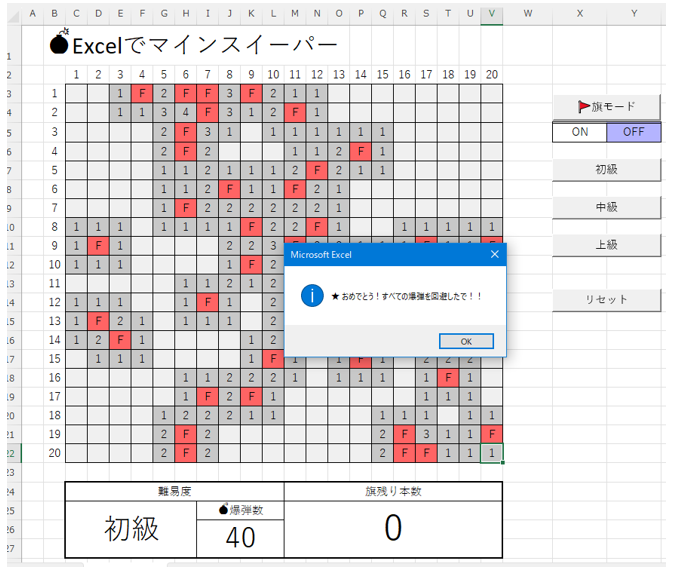The image size is (673, 570).
Task: Select column header X
Action: click(579, 14)
